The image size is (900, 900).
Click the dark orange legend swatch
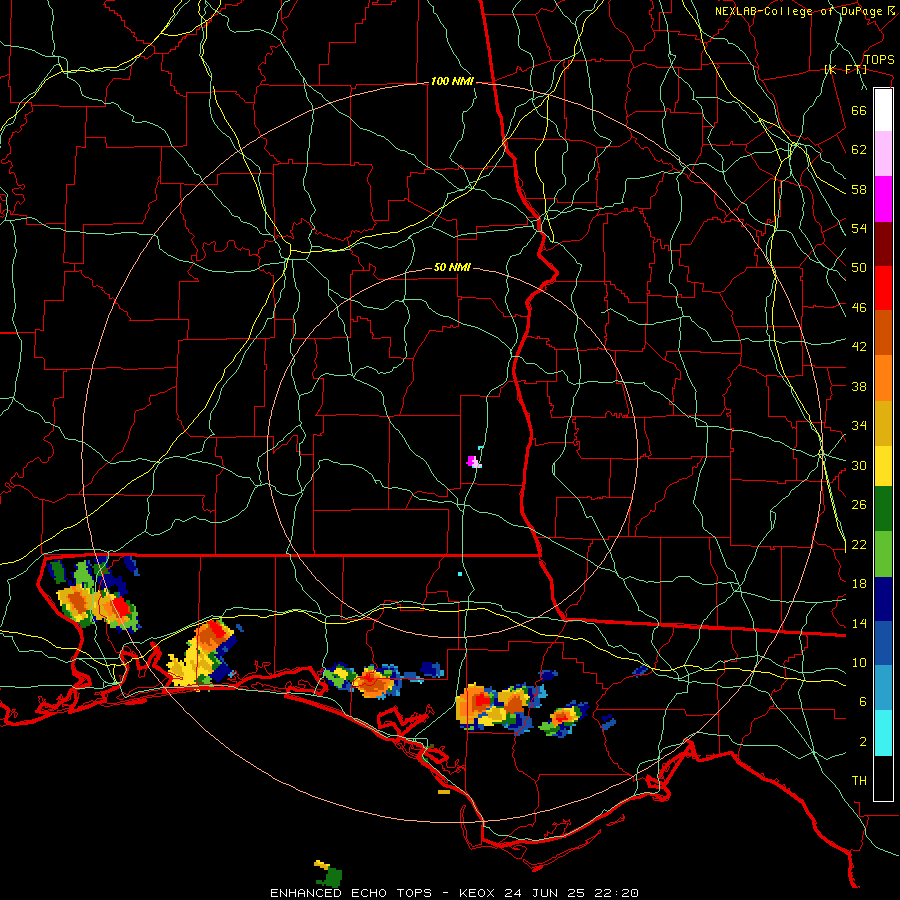tap(883, 332)
